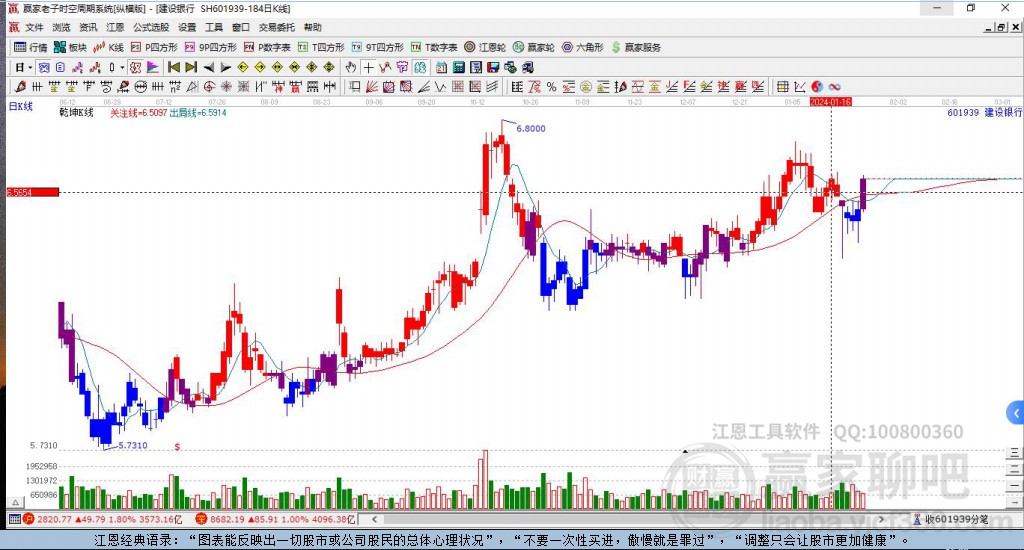Toggle the crosshair cursor tool
This screenshot has width=1024, height=550.
(x=368, y=67)
